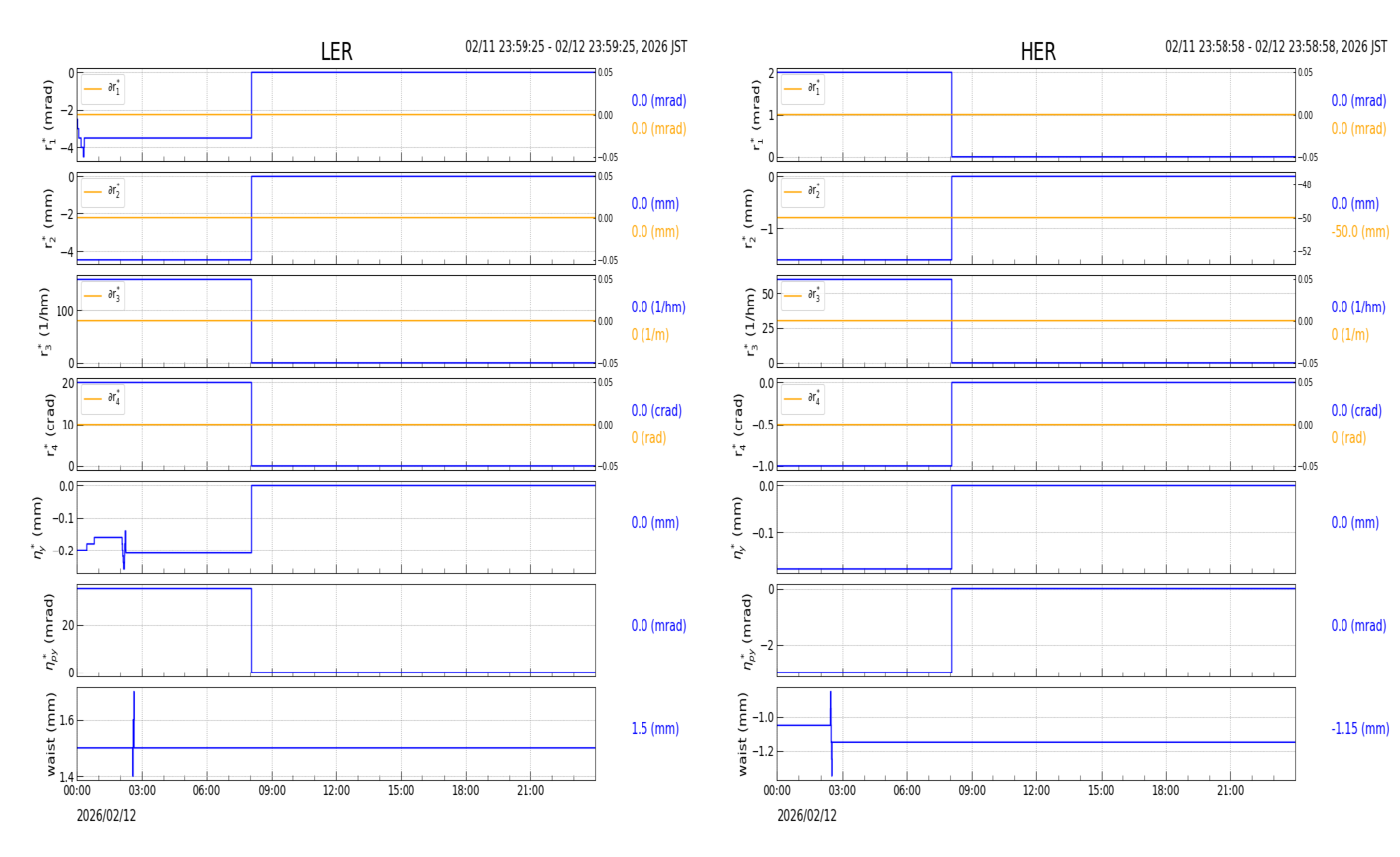Click the '09:00' time tick under LER plots
Image resolution: width=1400 pixels, height=857 pixels.
[x=272, y=791]
